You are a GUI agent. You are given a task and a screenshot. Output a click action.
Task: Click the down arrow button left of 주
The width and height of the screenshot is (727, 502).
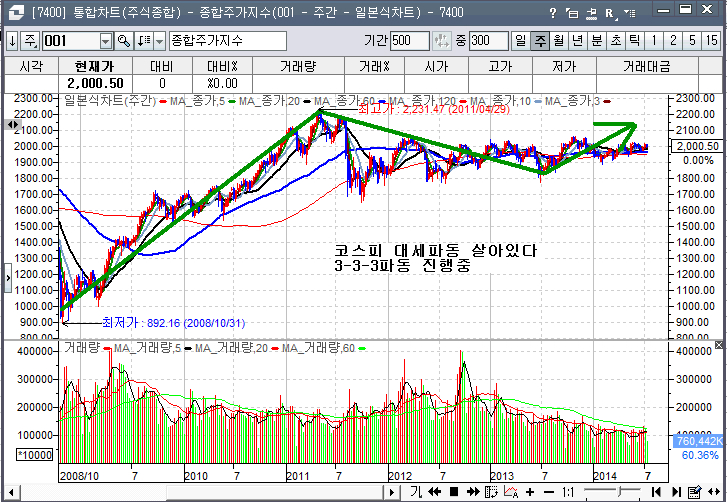(x=13, y=41)
